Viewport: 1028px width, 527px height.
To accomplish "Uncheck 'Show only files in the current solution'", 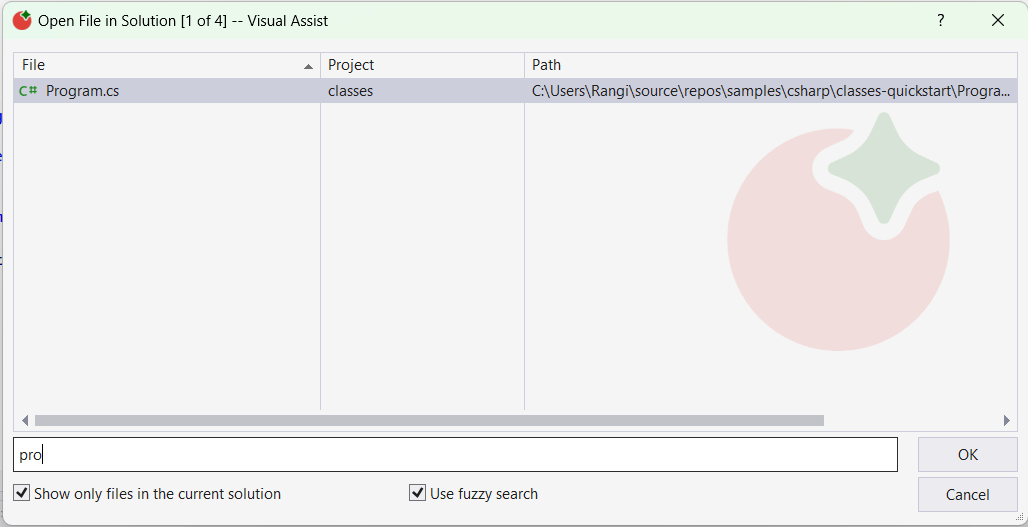I will pos(22,493).
